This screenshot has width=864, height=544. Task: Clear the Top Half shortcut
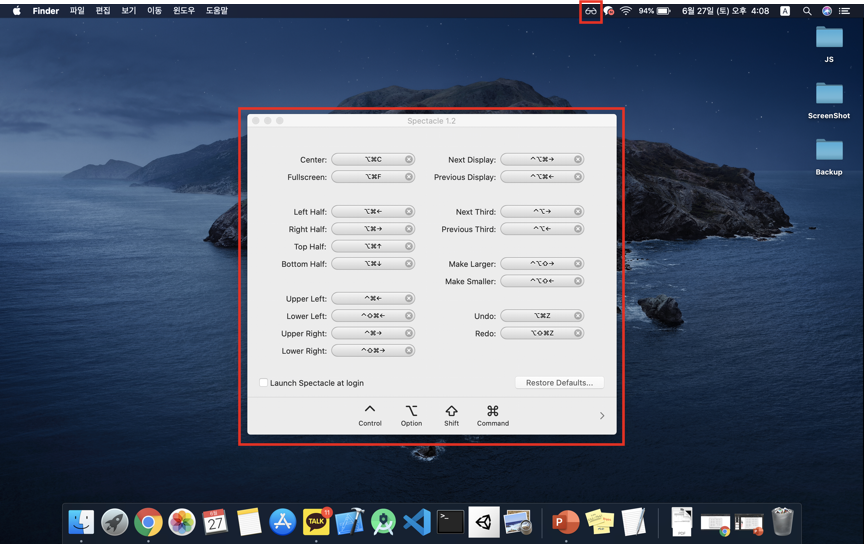(x=409, y=246)
